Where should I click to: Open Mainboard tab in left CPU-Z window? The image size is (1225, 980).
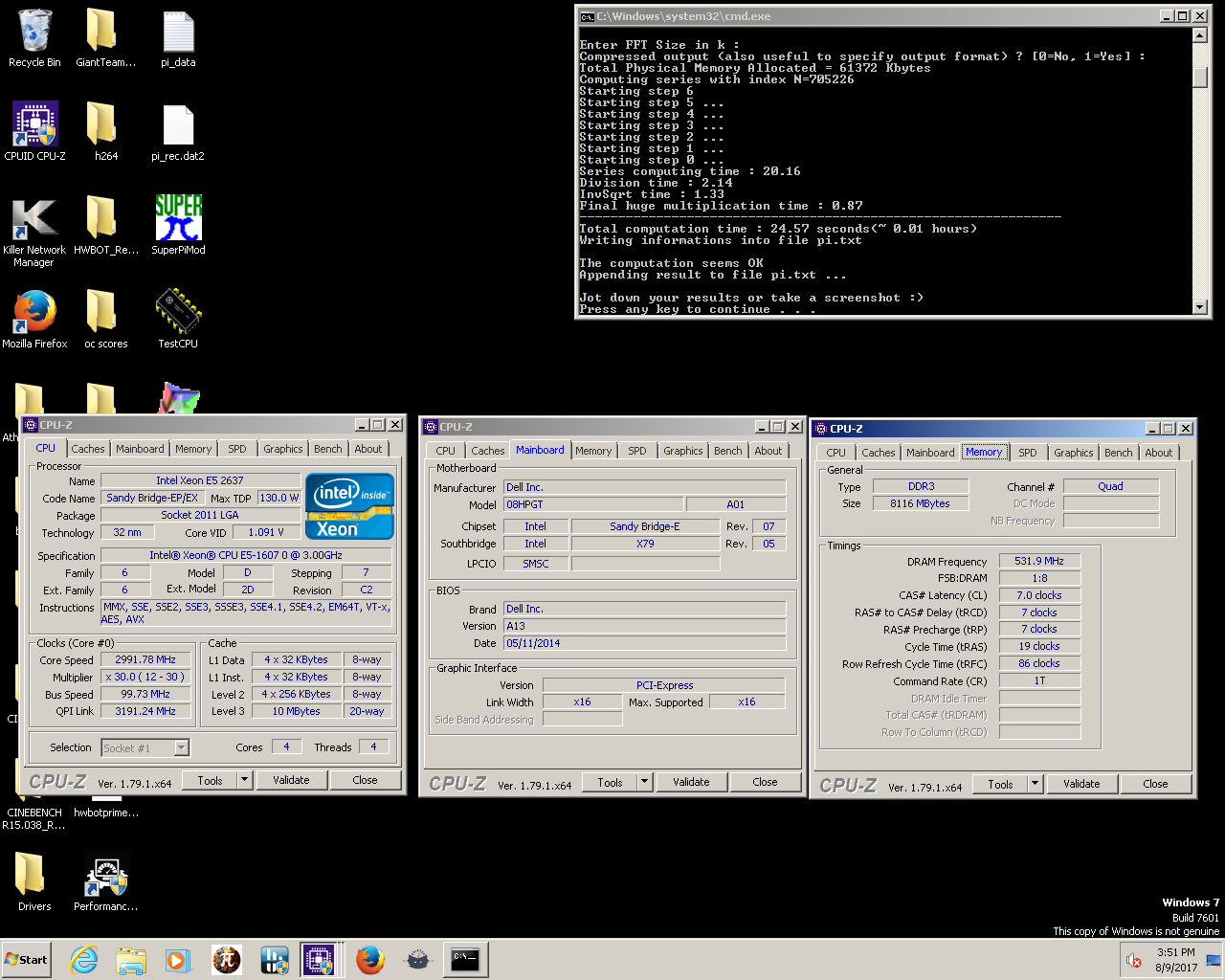tap(140, 449)
